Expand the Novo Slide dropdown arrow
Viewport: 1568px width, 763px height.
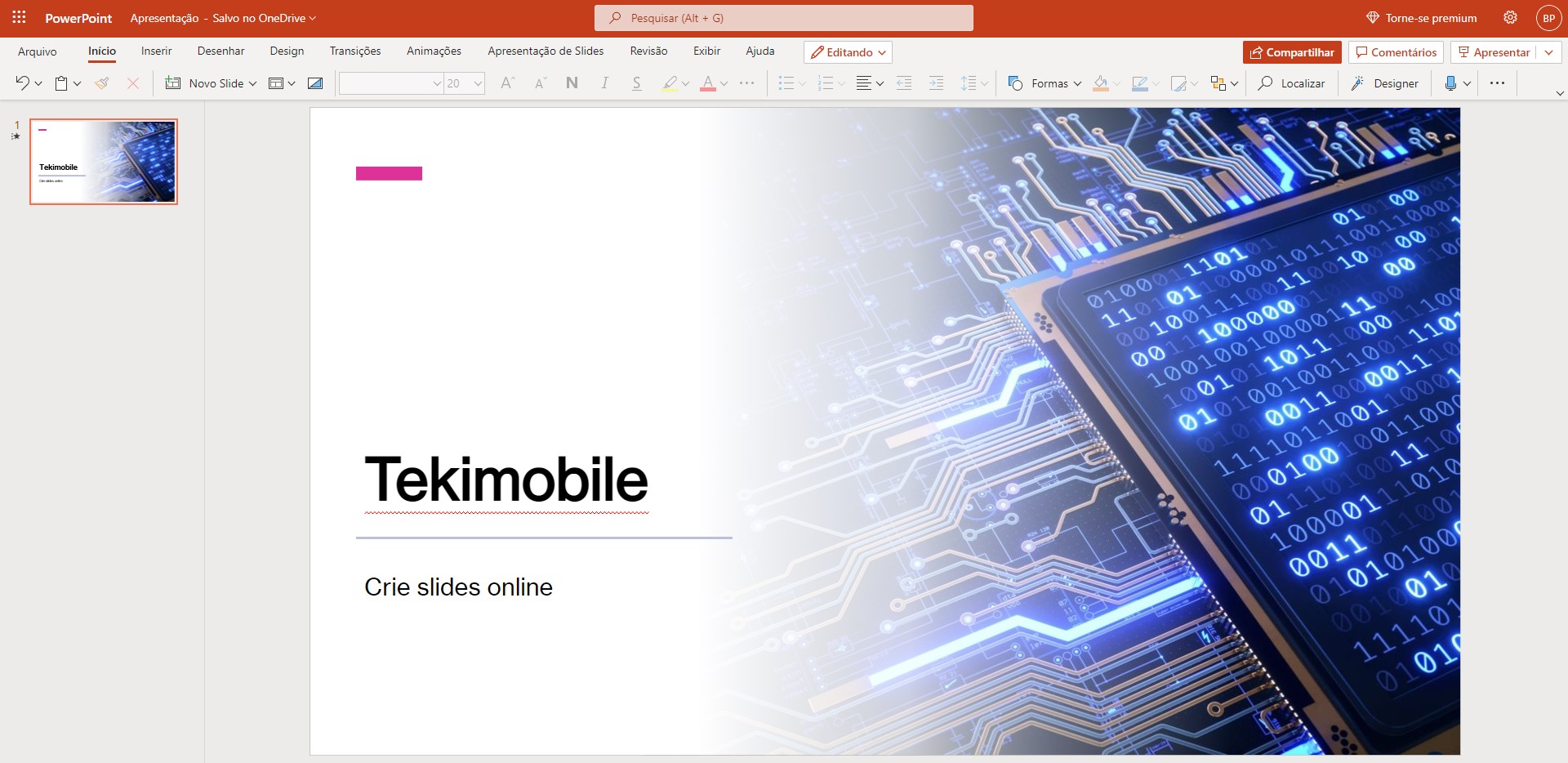coord(252,83)
